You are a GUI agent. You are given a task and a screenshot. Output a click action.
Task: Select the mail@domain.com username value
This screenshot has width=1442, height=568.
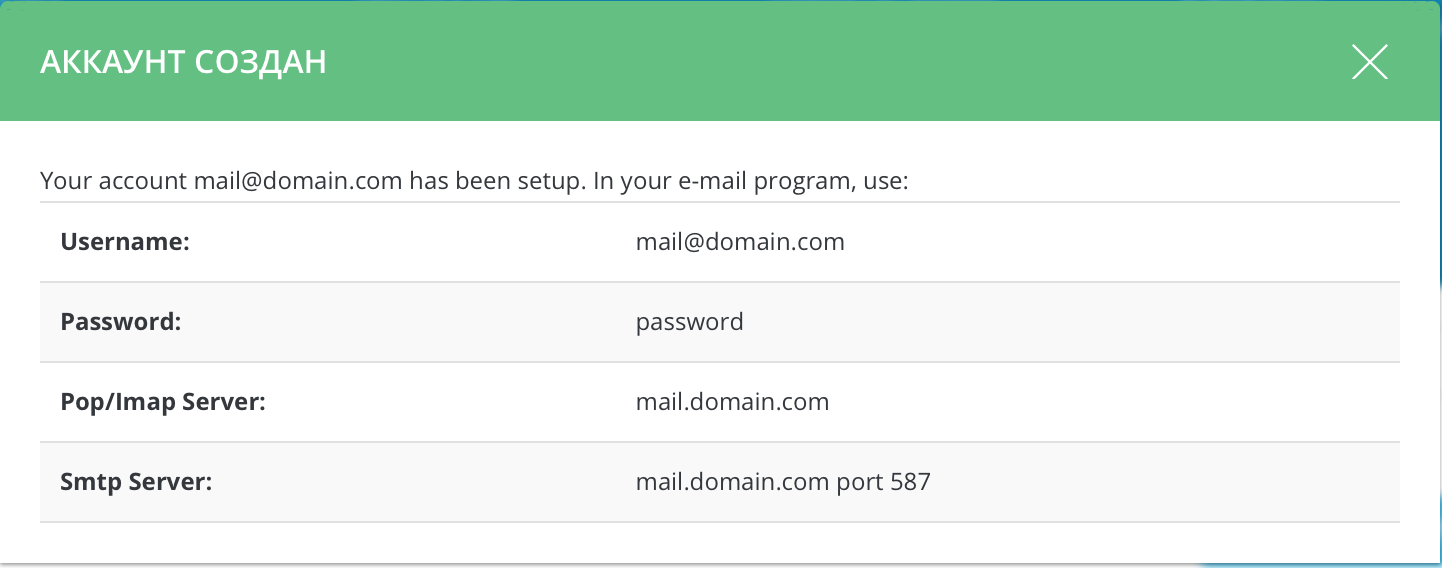click(x=740, y=242)
